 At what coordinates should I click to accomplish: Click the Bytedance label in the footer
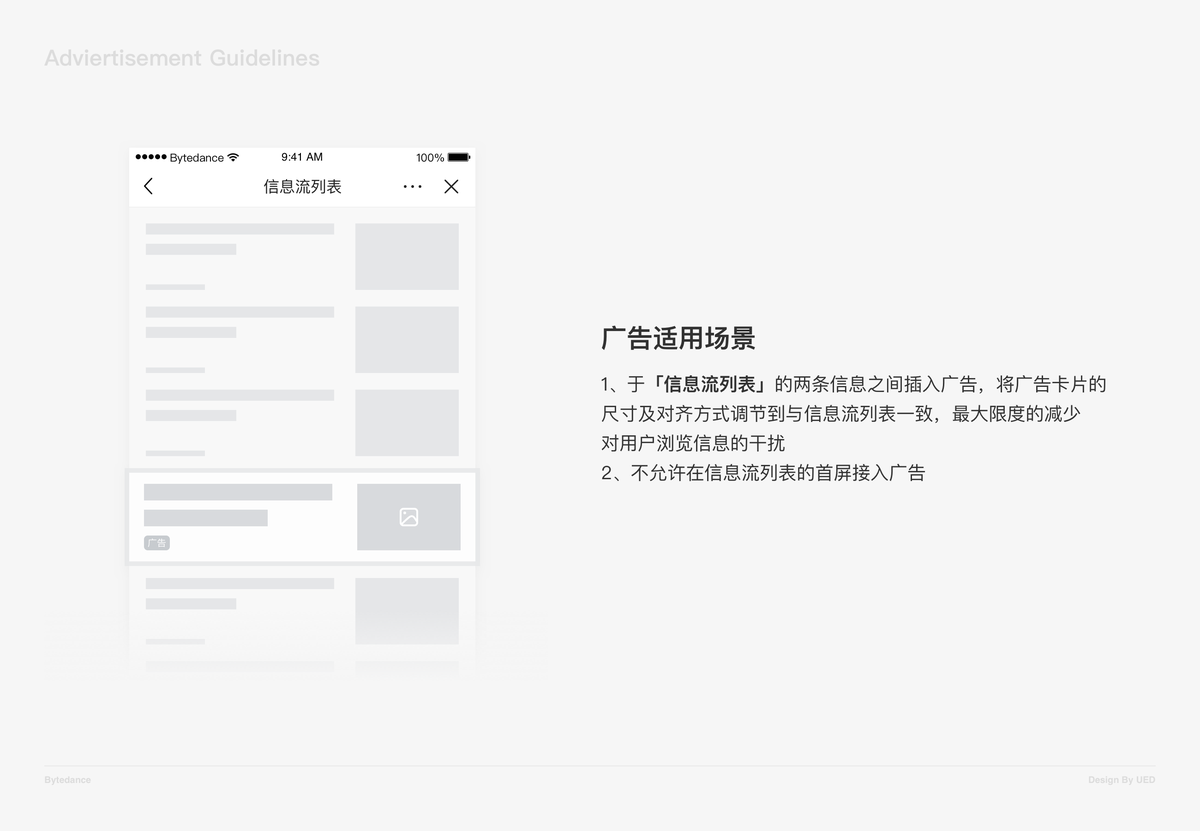(x=66, y=780)
